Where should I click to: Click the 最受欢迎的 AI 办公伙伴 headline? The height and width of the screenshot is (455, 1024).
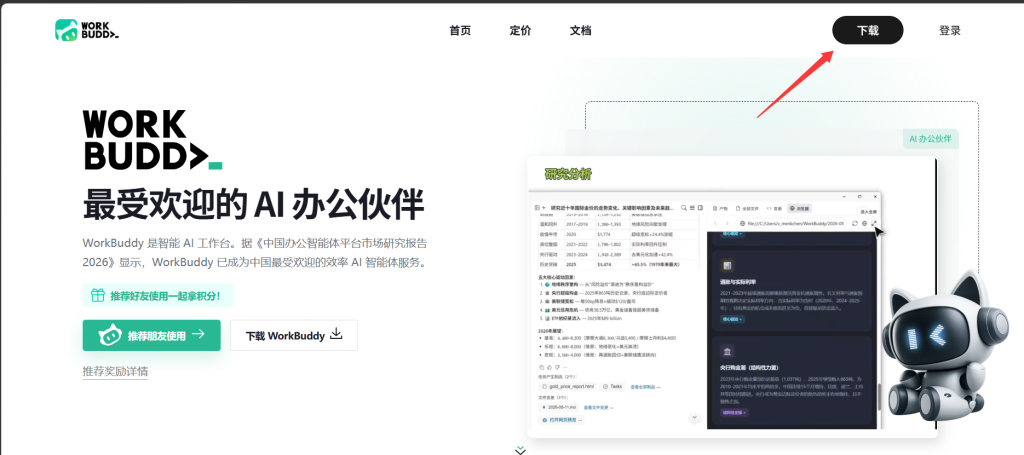pos(253,205)
